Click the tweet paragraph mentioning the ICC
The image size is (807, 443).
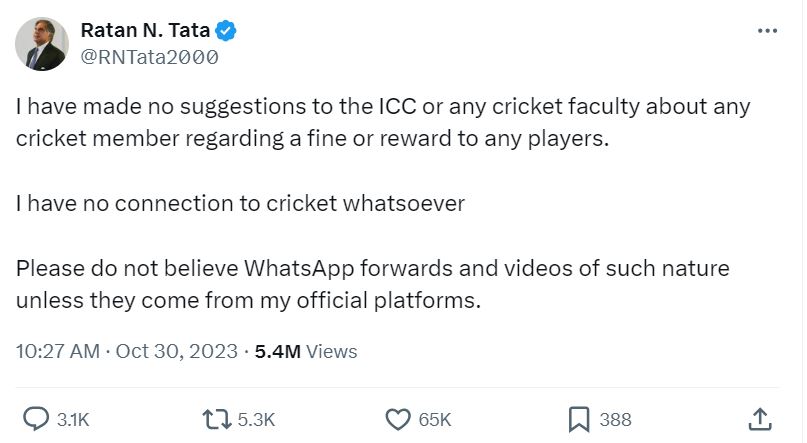coord(382,122)
